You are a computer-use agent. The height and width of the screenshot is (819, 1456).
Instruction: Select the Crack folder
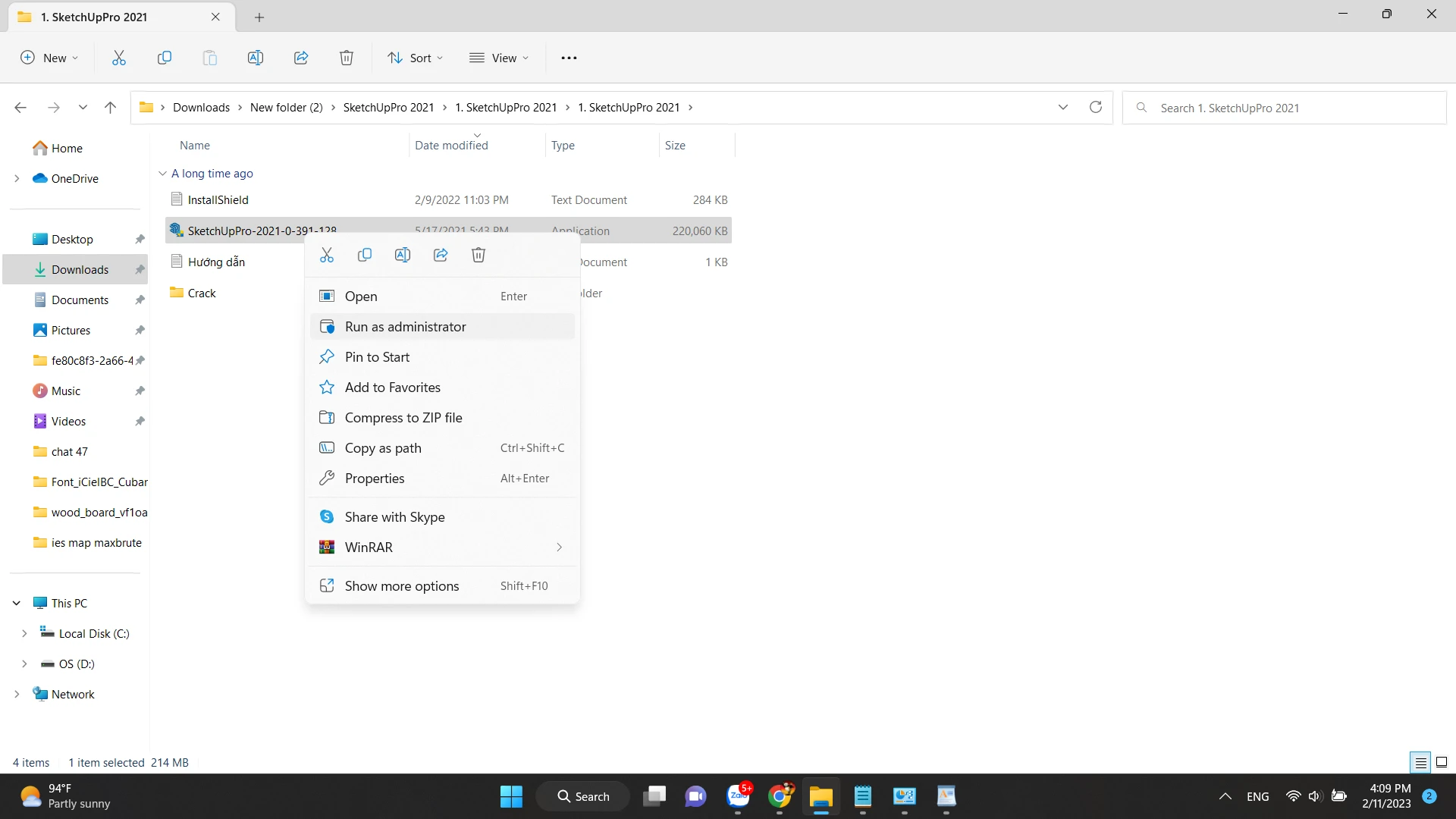(202, 293)
